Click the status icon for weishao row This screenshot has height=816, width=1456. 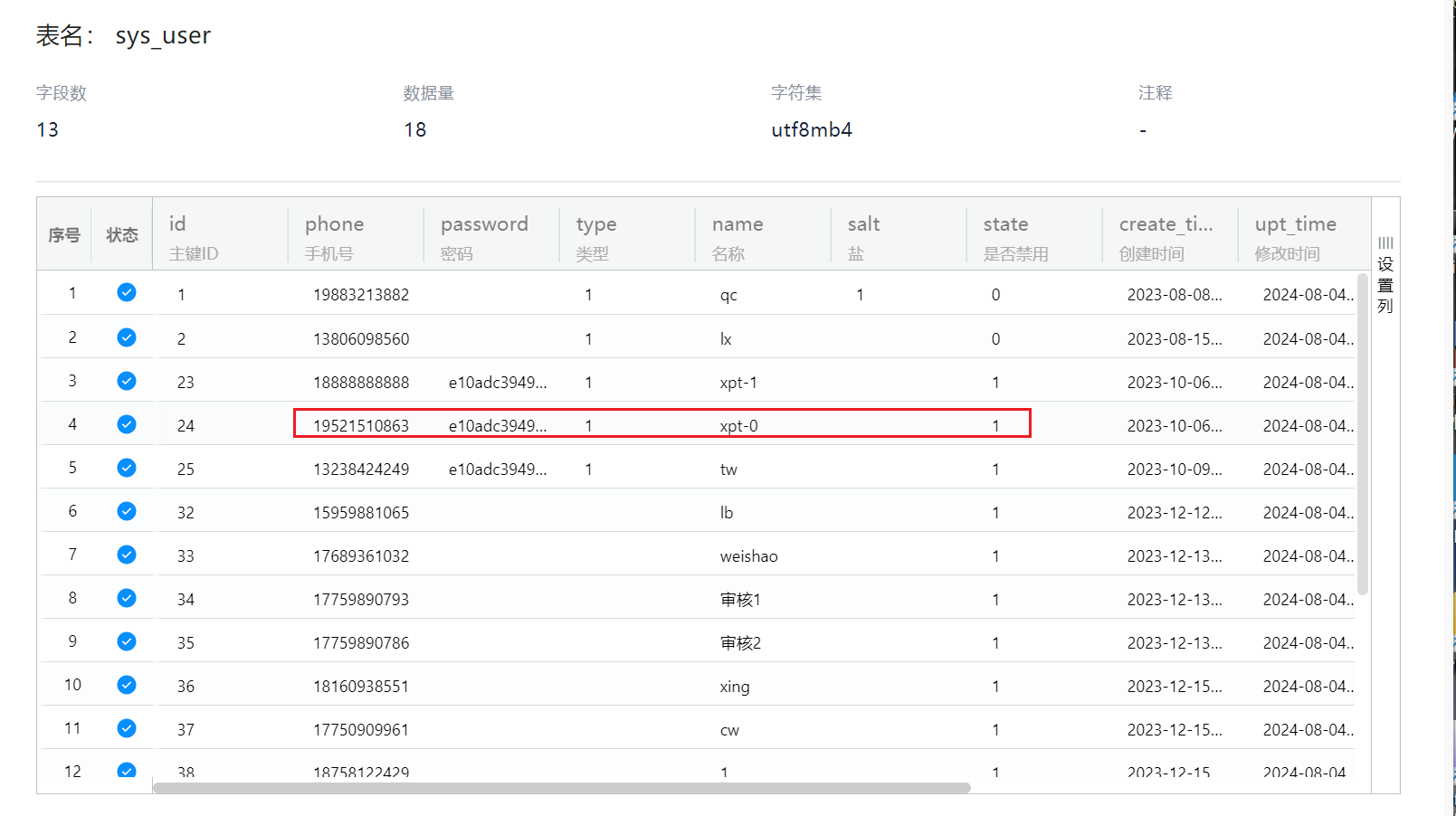(x=127, y=555)
